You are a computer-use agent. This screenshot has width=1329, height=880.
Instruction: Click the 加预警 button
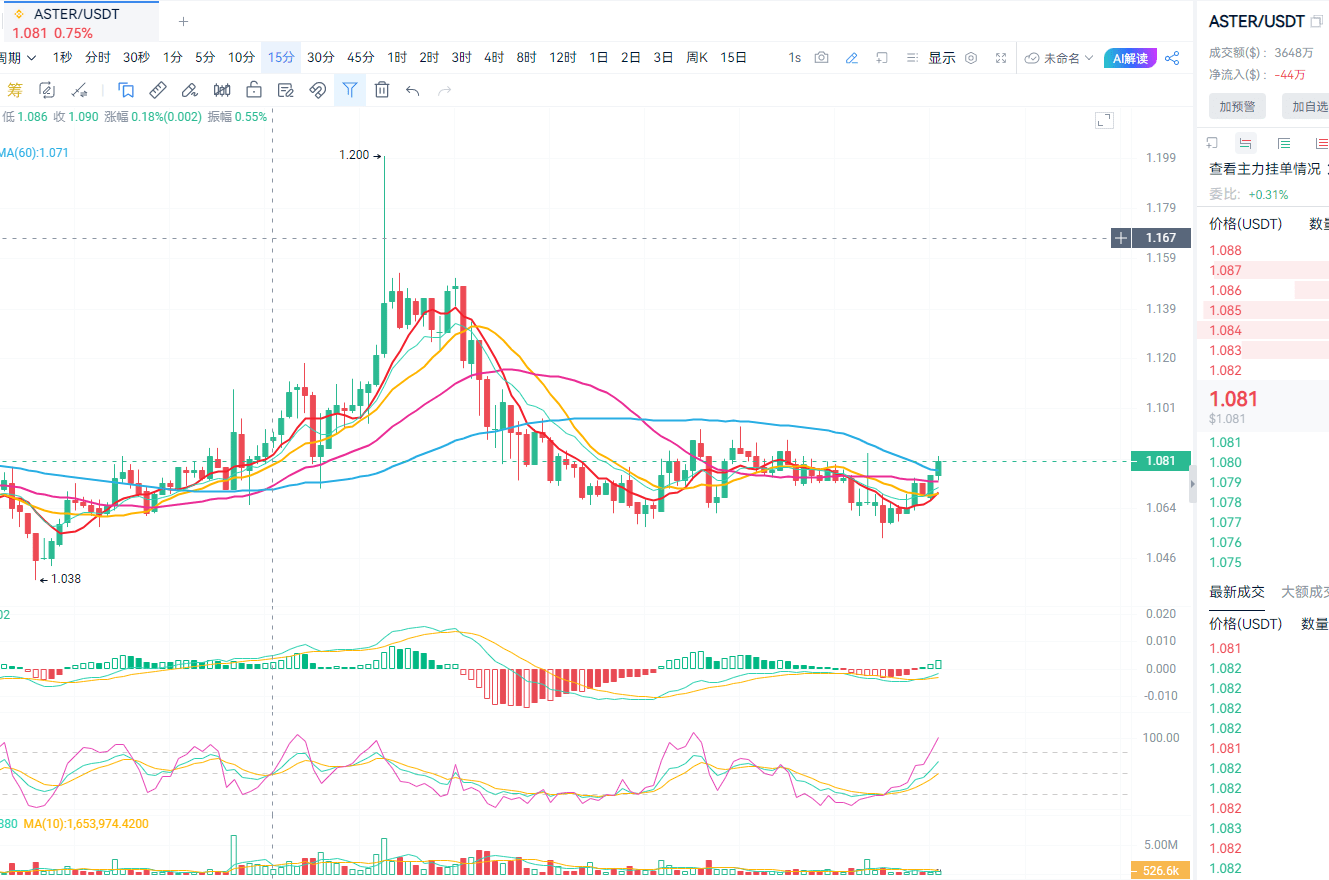[x=1237, y=106]
